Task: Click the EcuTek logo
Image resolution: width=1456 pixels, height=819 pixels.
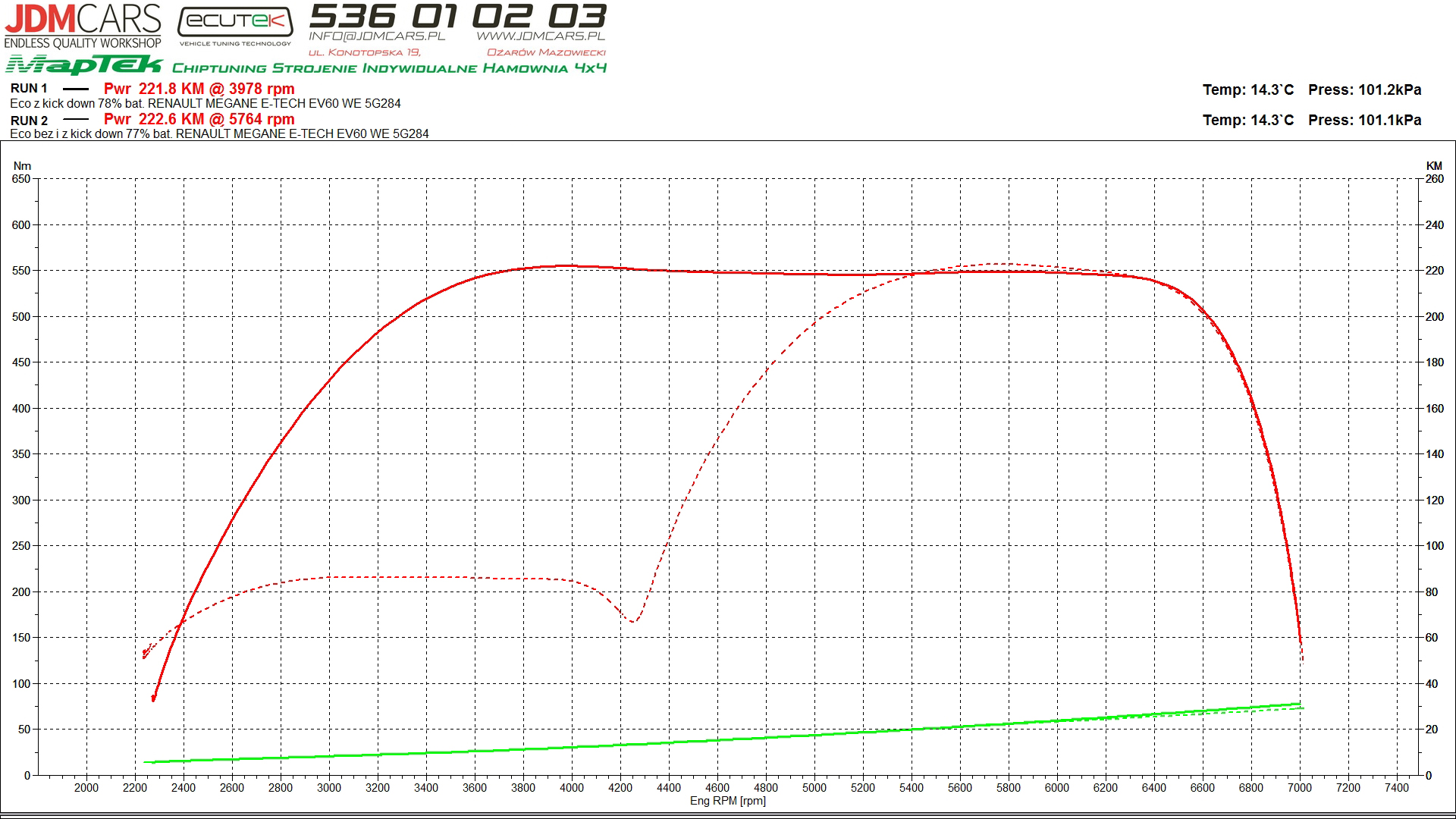Action: [235, 22]
